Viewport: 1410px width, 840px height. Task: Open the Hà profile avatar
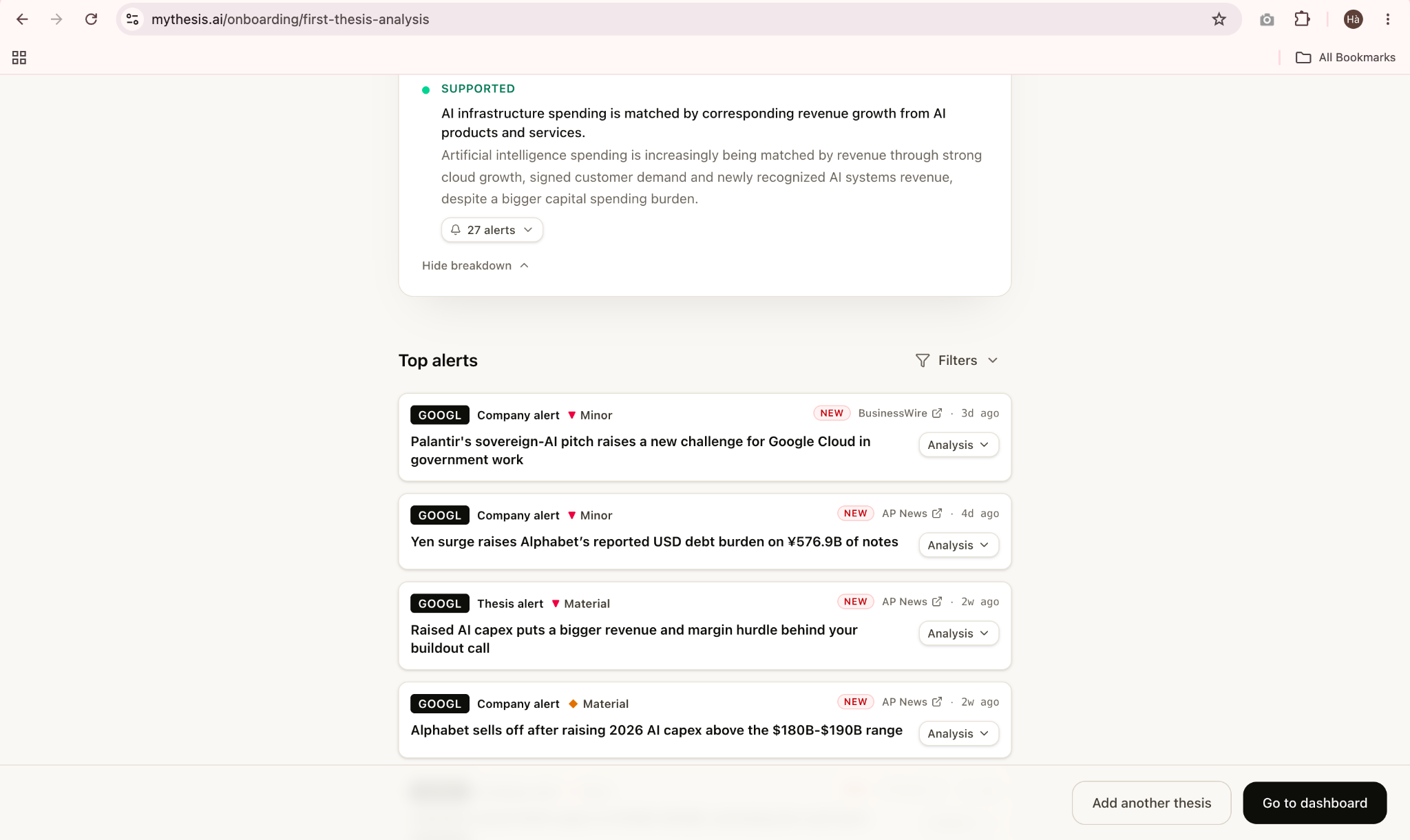pos(1353,19)
